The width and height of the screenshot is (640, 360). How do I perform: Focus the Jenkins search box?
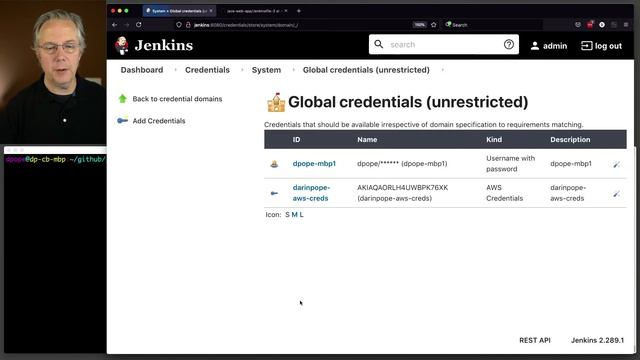pos(444,44)
